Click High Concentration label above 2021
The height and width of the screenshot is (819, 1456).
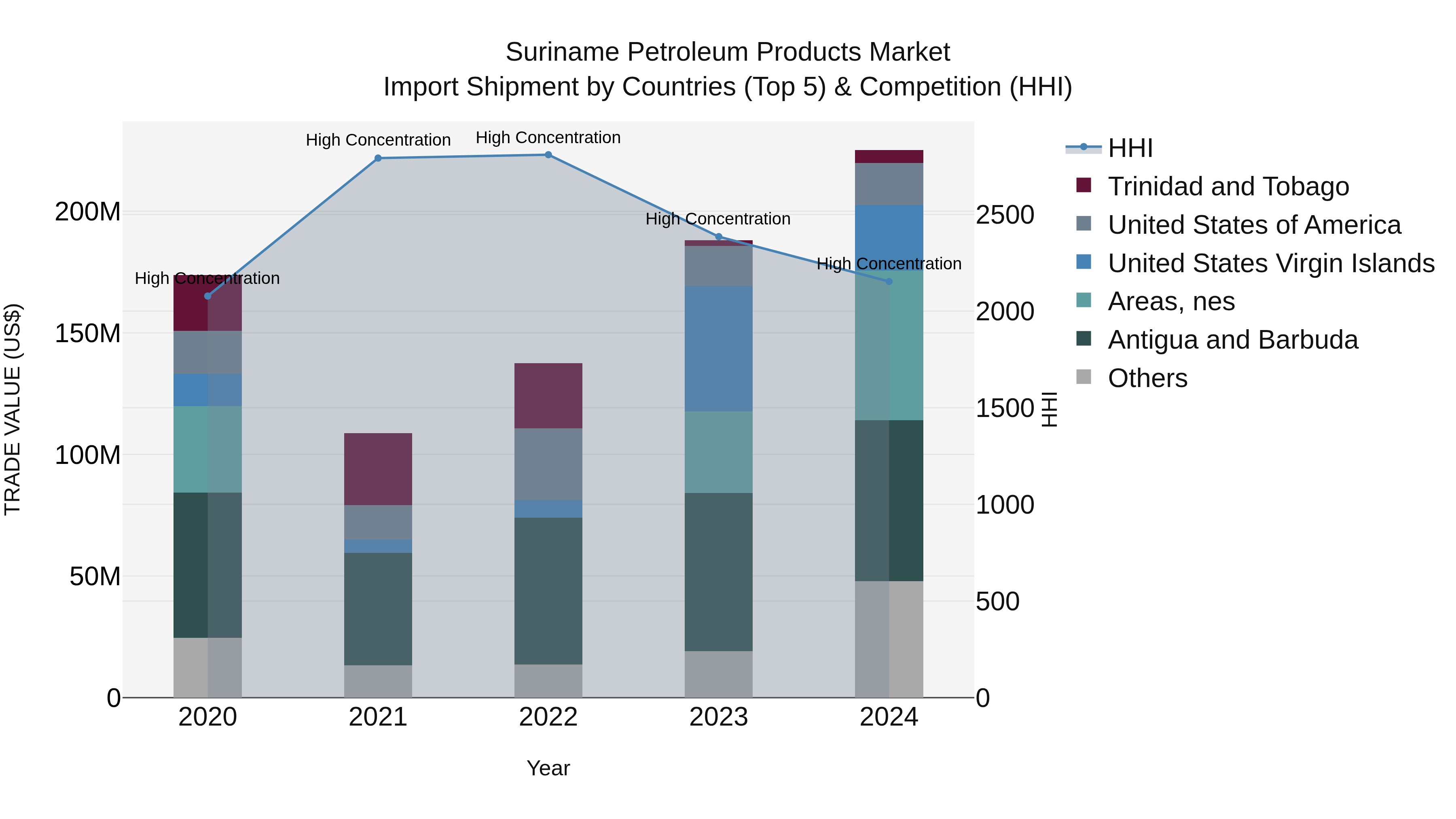click(x=378, y=140)
